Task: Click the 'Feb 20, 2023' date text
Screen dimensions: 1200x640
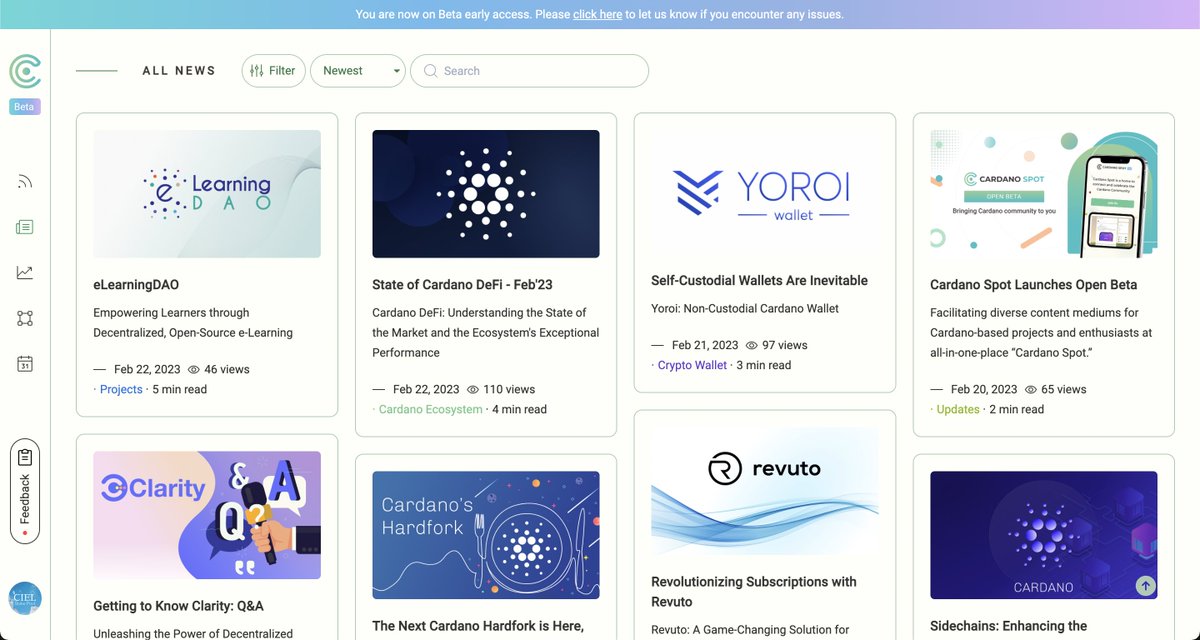Action: coord(984,389)
